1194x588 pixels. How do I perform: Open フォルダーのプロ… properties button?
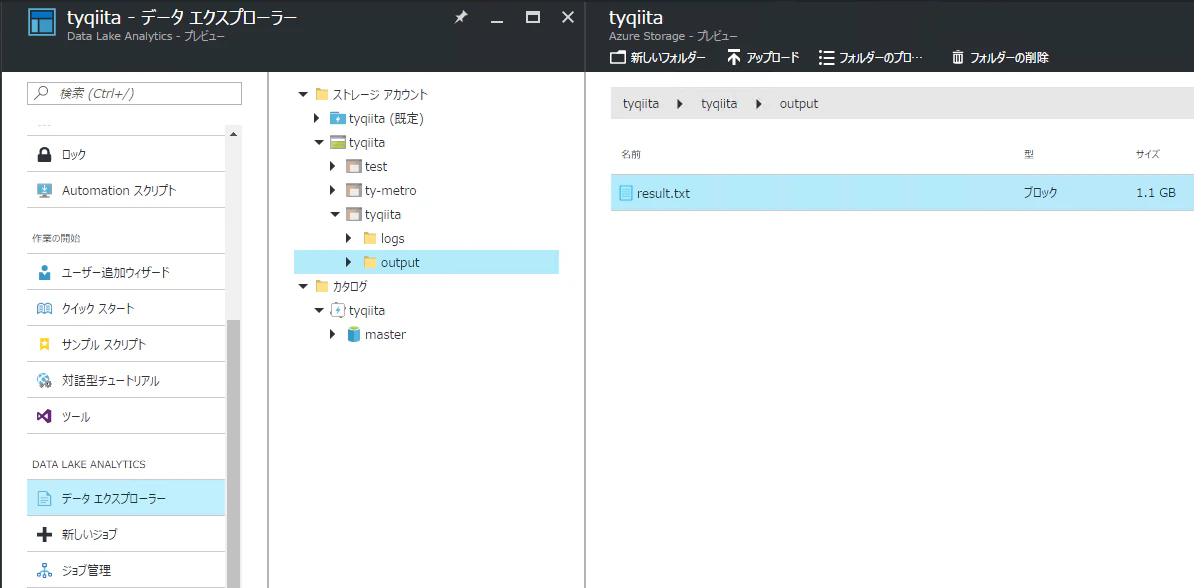pyautogui.click(x=870, y=58)
